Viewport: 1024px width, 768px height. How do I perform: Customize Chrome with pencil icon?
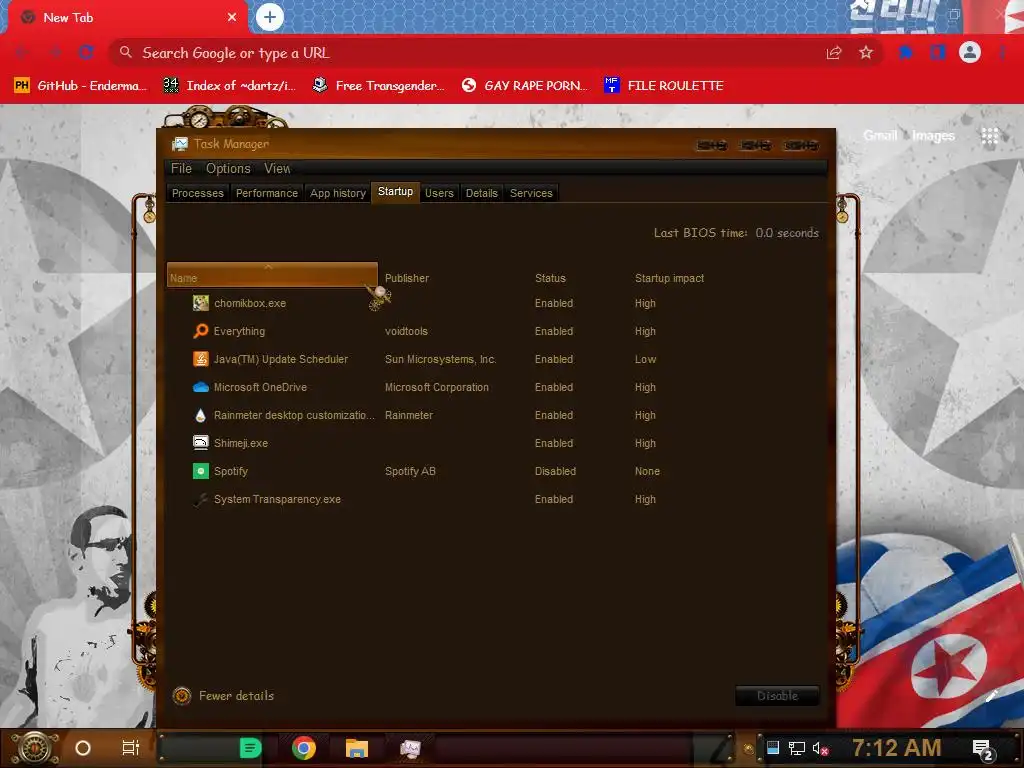click(x=991, y=696)
